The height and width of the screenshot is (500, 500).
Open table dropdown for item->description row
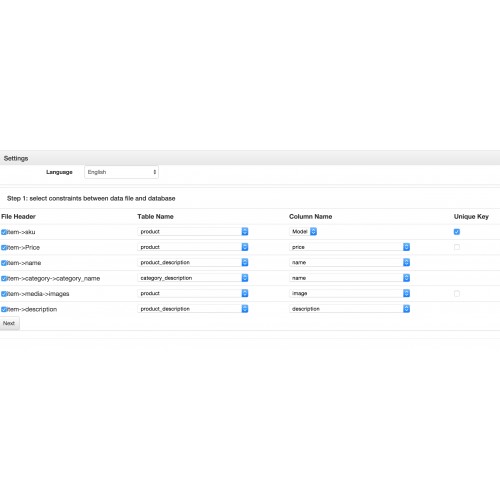pos(193,309)
